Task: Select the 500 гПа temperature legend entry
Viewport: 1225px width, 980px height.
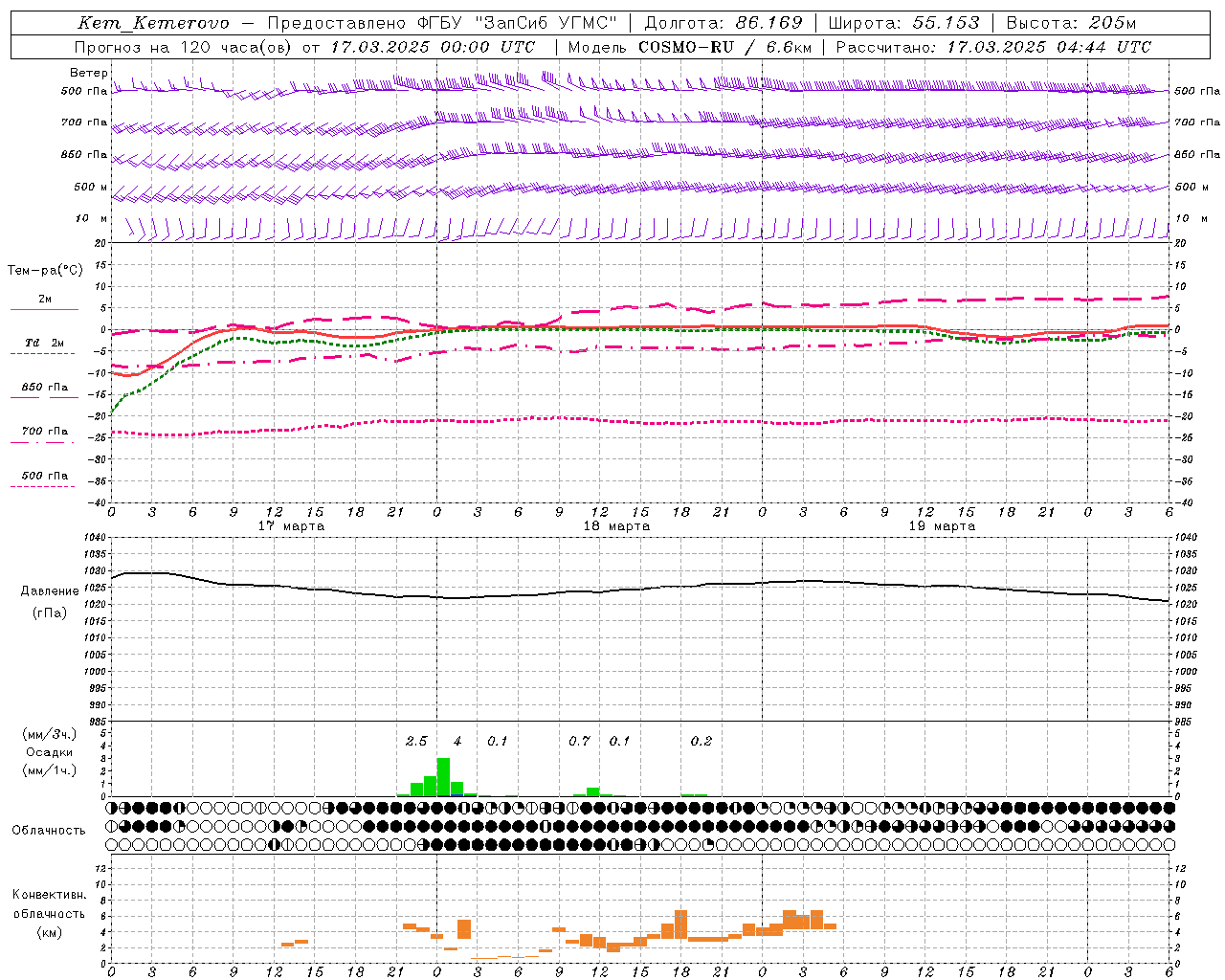Action: (44, 479)
